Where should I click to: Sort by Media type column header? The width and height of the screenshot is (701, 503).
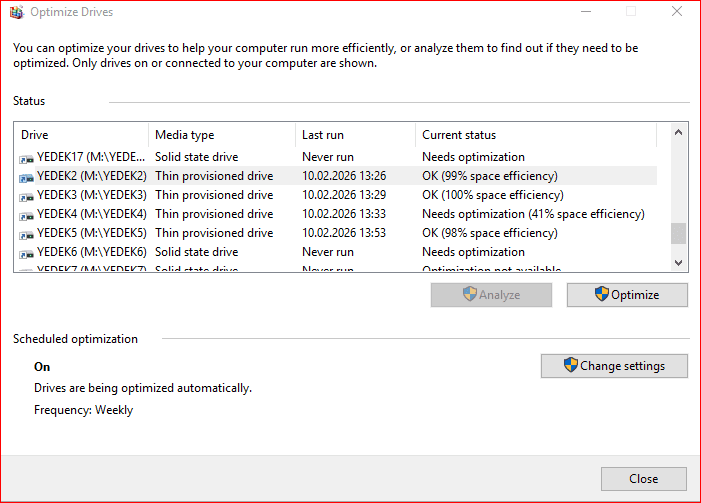220,135
